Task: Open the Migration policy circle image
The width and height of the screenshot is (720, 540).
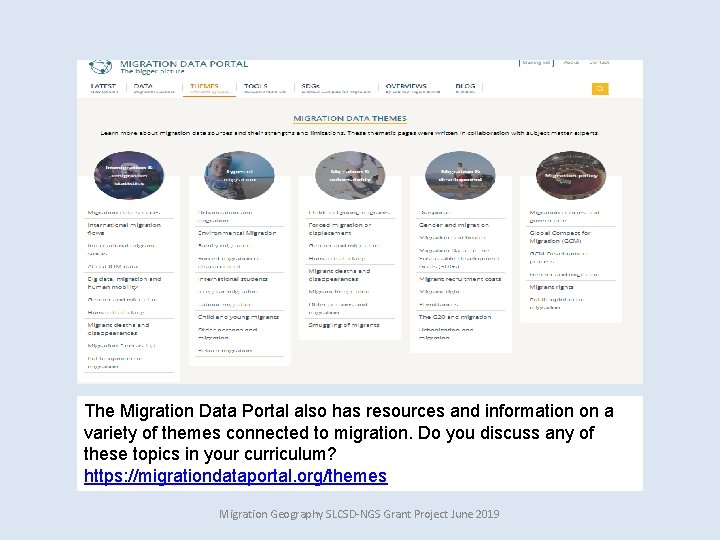Action: pos(571,175)
